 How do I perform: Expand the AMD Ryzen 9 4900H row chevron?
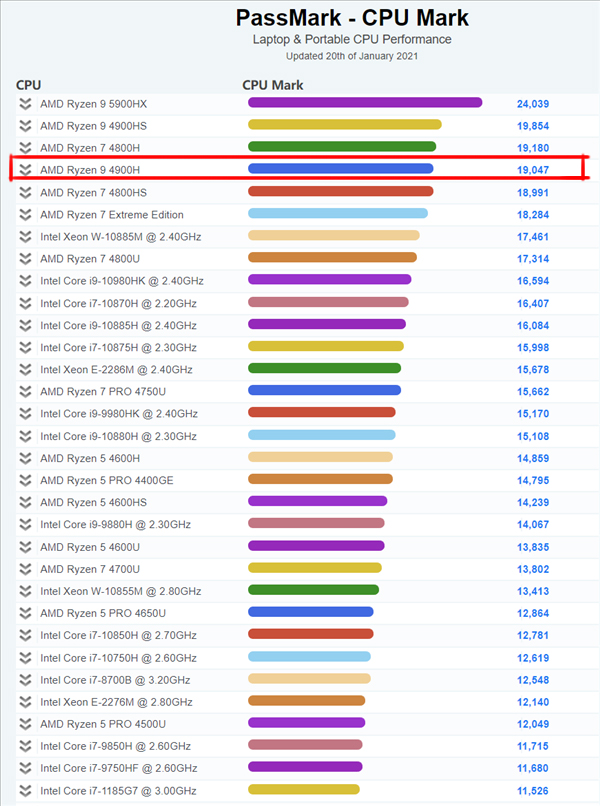click(x=25, y=170)
